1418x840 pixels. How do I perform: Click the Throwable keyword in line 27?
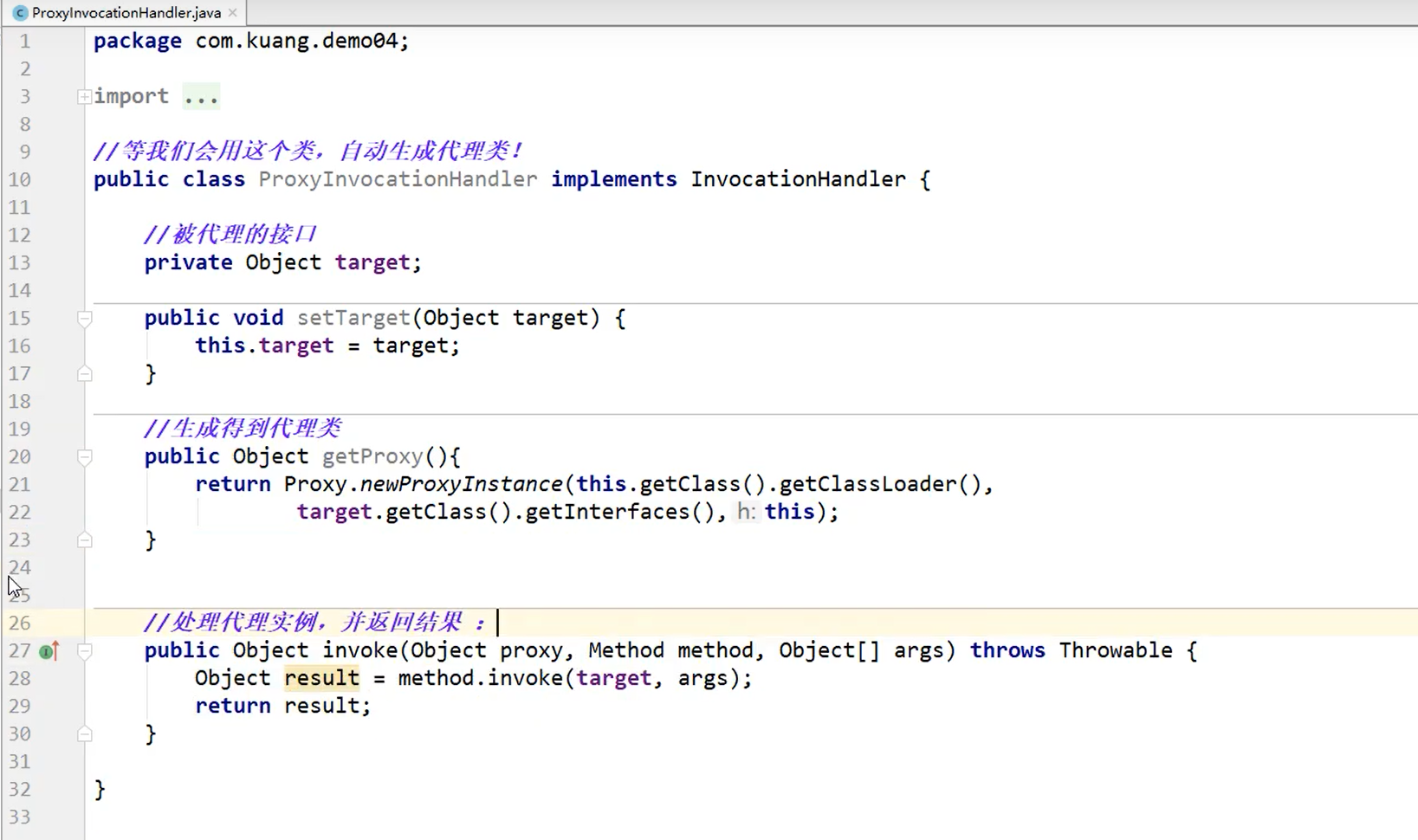point(1116,650)
